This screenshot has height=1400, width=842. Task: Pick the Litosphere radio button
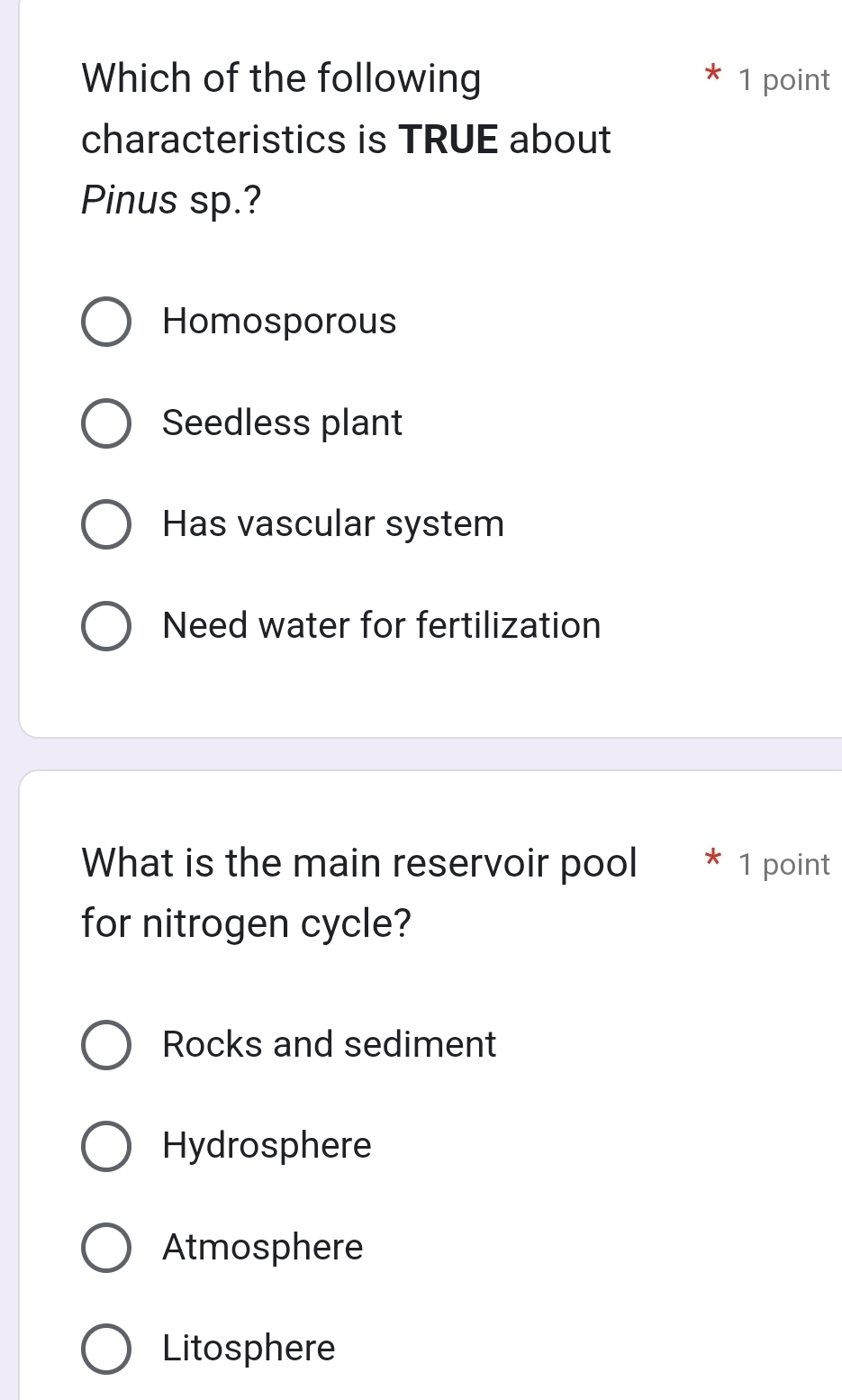tap(105, 1349)
